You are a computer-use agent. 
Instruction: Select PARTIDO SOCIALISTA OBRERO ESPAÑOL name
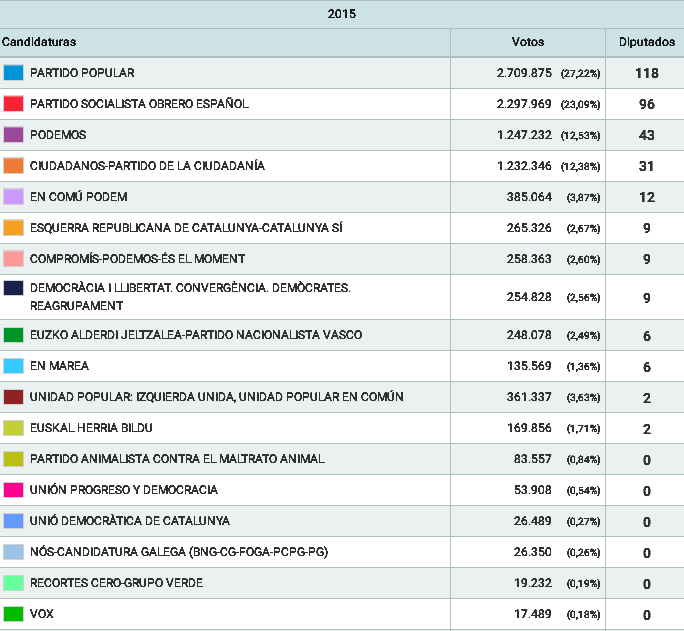pyautogui.click(x=139, y=104)
